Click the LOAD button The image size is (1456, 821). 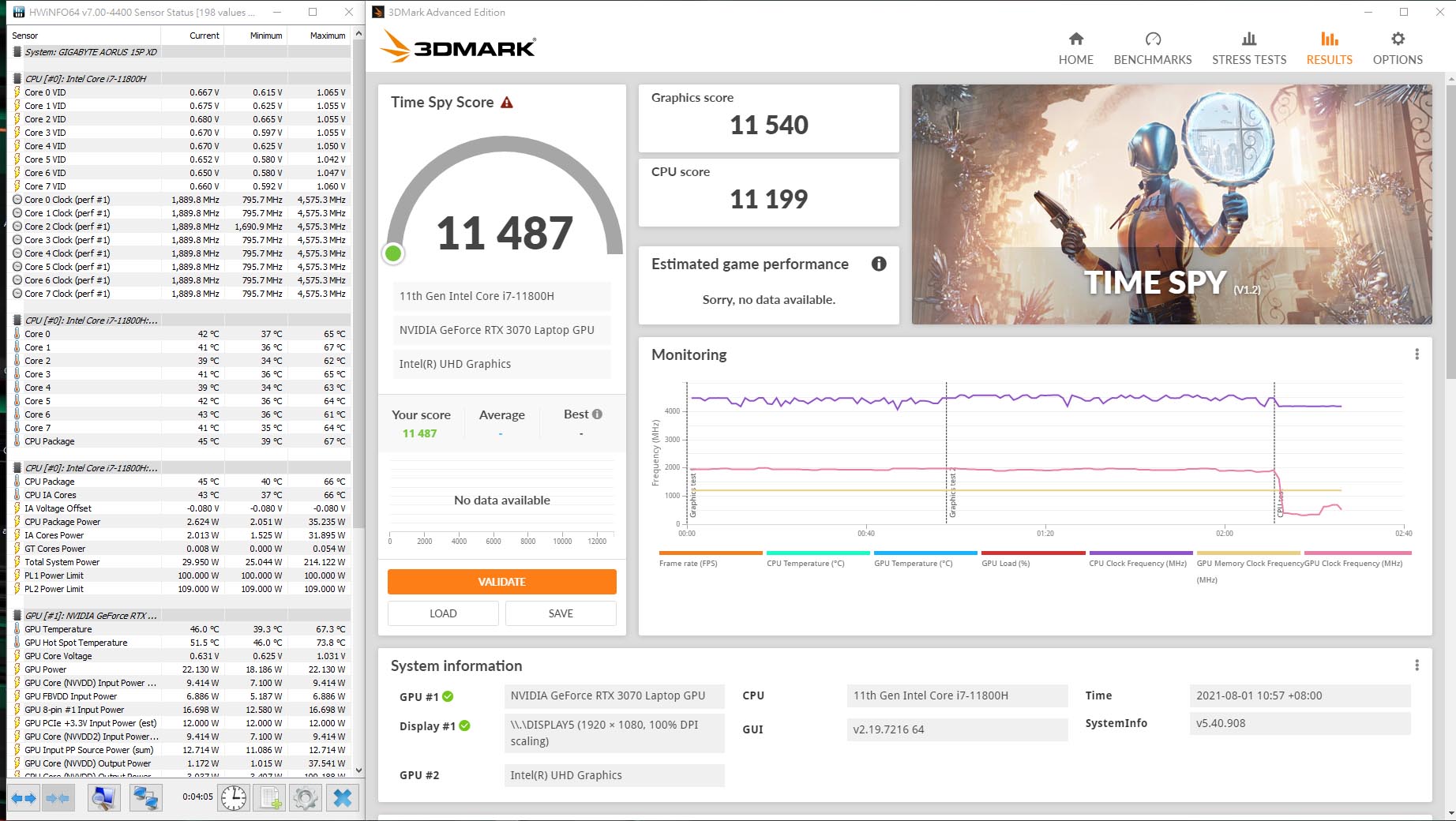[443, 613]
